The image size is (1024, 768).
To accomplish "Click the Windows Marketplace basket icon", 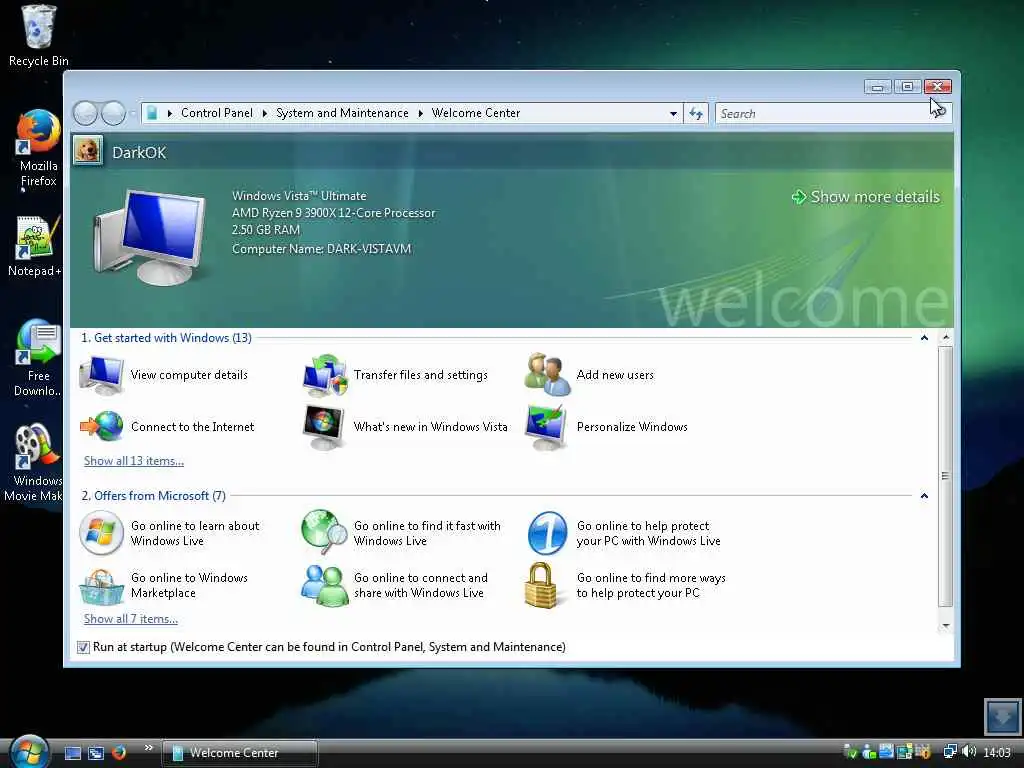I will pos(101,586).
